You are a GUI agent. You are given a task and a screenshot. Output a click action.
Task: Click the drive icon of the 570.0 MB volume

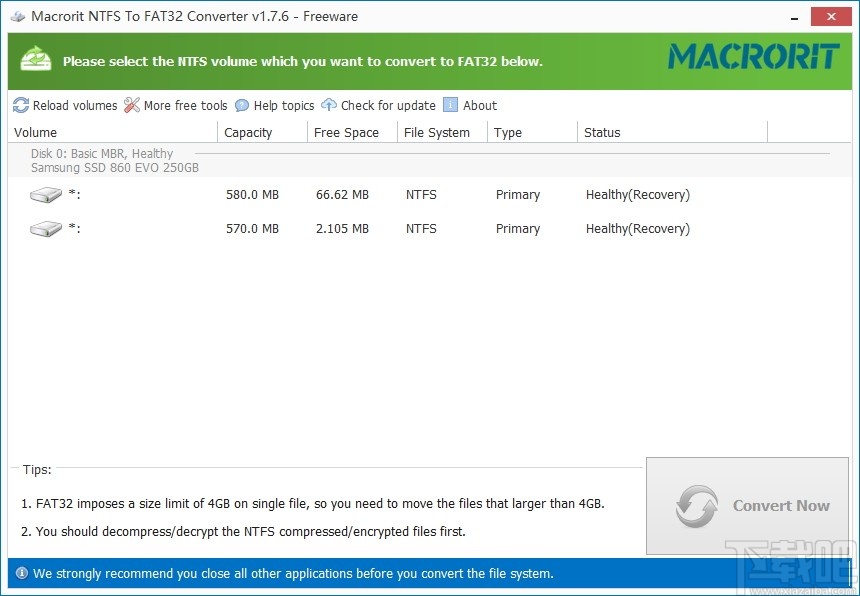tap(45, 228)
